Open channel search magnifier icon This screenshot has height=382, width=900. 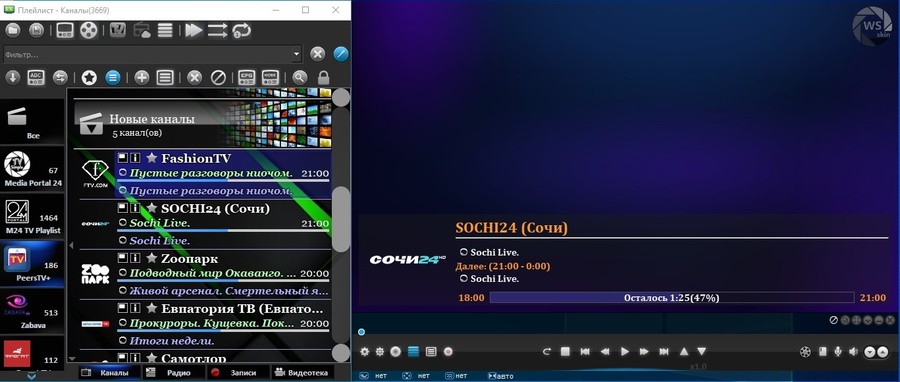[299, 77]
